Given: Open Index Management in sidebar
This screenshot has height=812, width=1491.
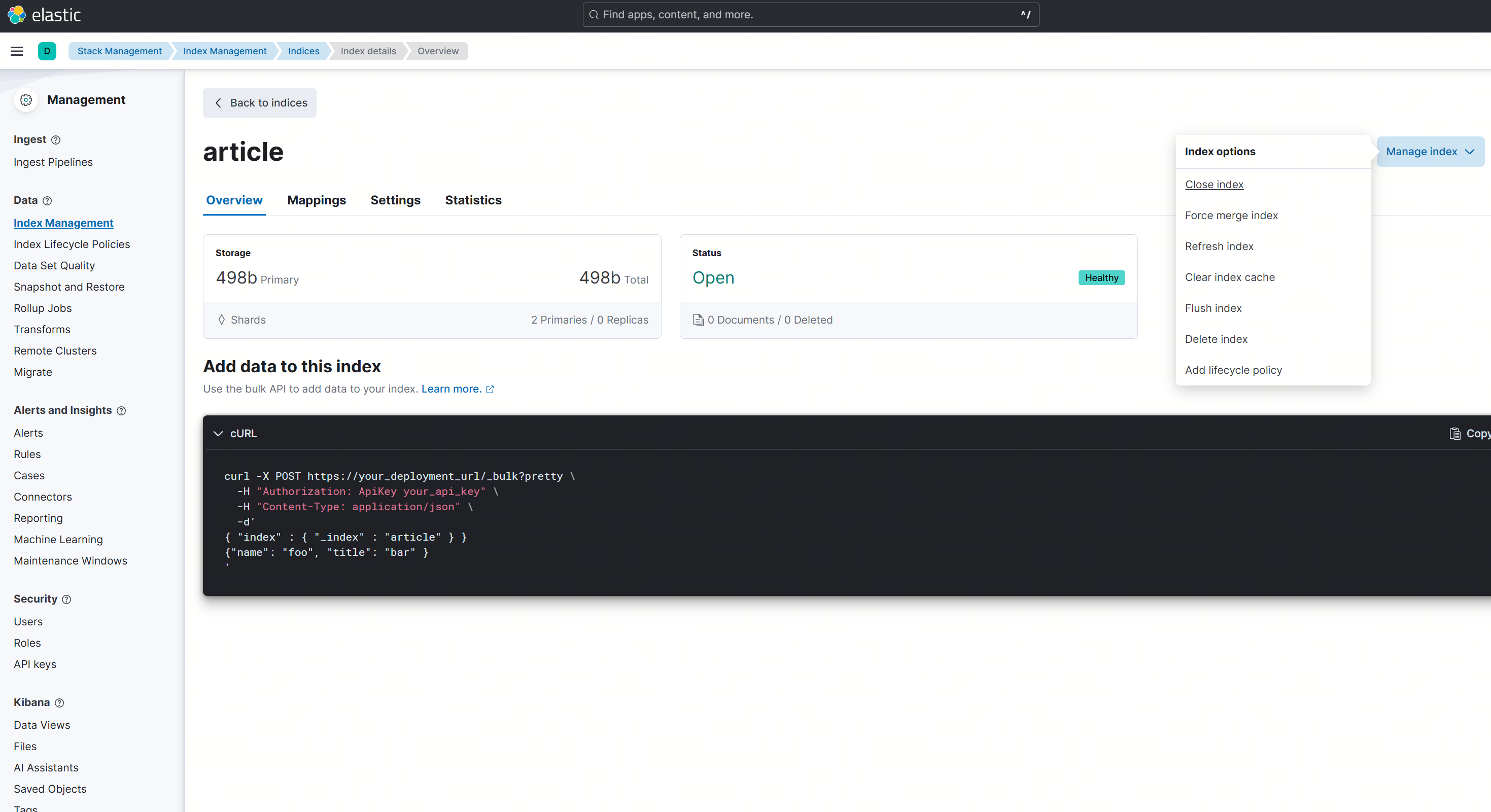Looking at the screenshot, I should click(64, 223).
